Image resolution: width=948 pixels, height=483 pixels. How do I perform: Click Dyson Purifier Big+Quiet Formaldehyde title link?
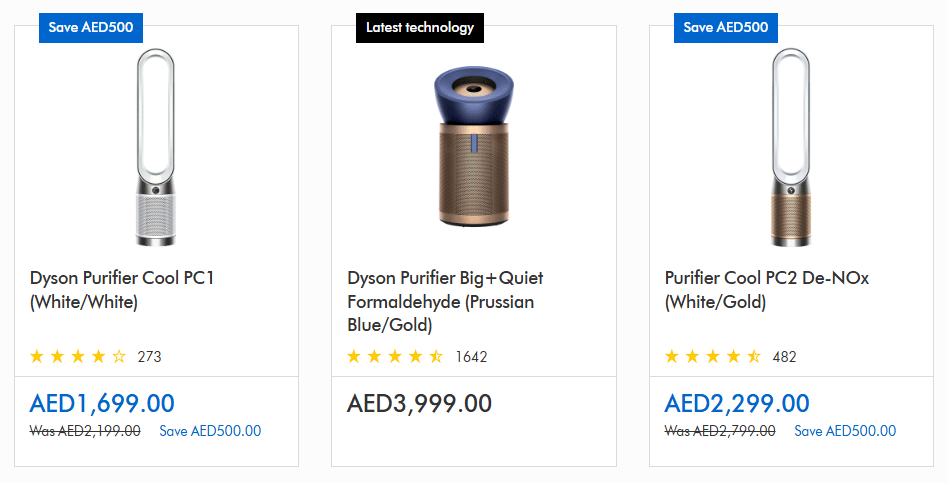click(445, 301)
